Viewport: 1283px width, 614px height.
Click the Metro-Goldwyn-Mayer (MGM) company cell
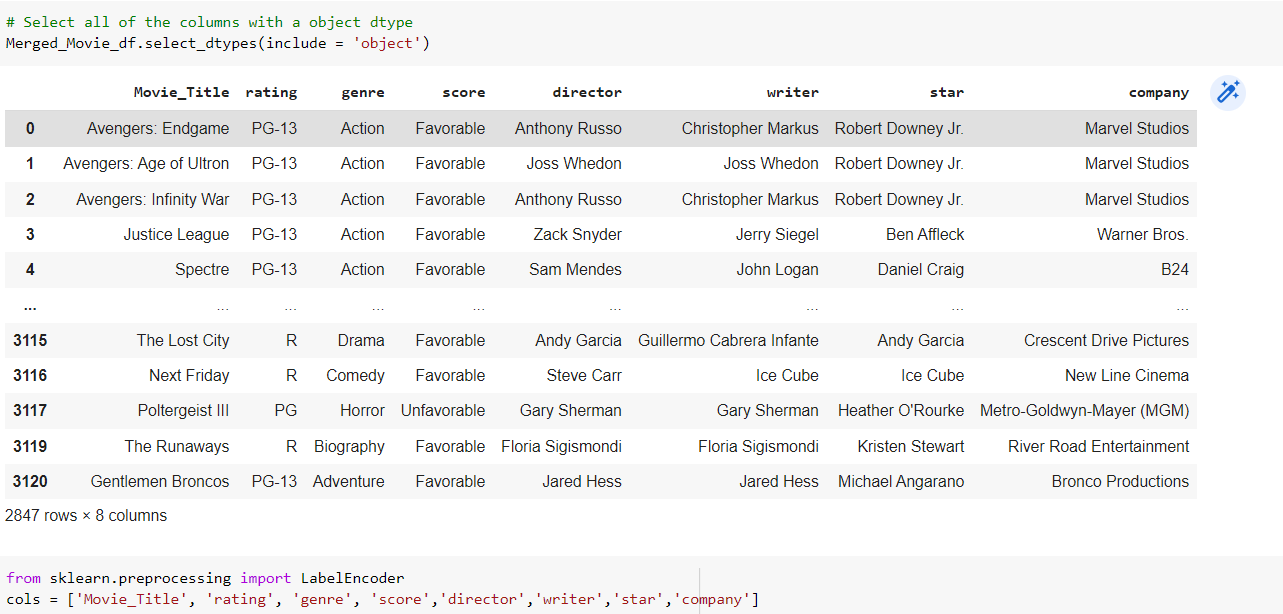[1085, 410]
